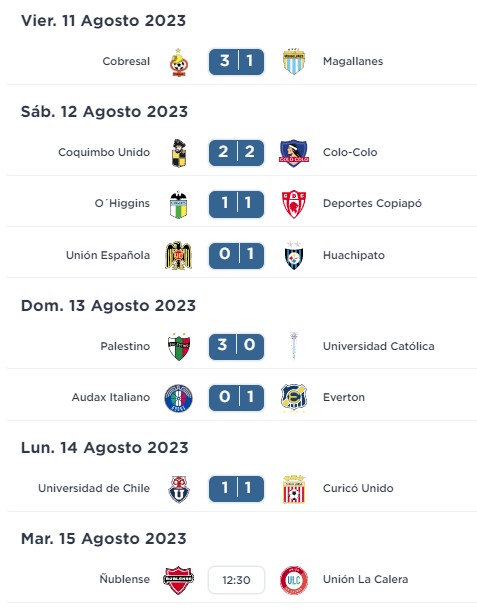Click the Universidad Católica team name
The image size is (477, 615).
coord(379,346)
